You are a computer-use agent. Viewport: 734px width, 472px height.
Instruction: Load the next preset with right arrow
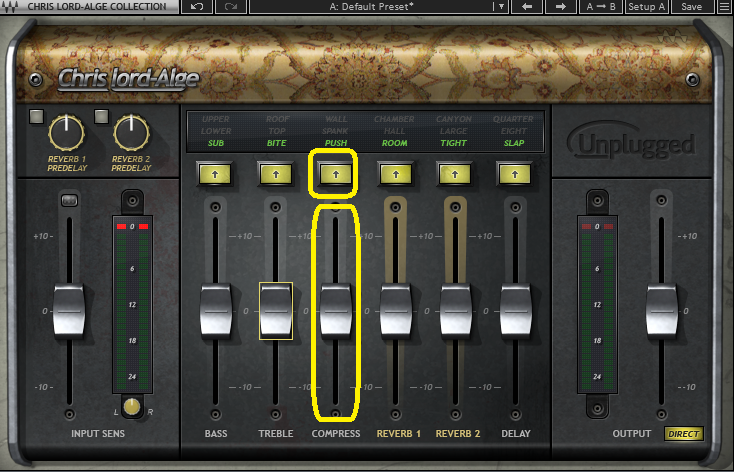(561, 7)
